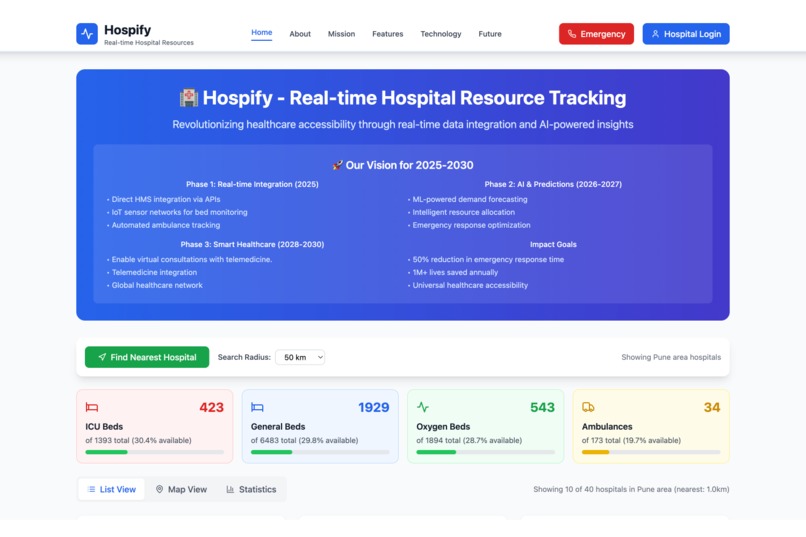Click '1M+ lives saved annually' bullet
The width and height of the screenshot is (806, 537).
coord(455,272)
